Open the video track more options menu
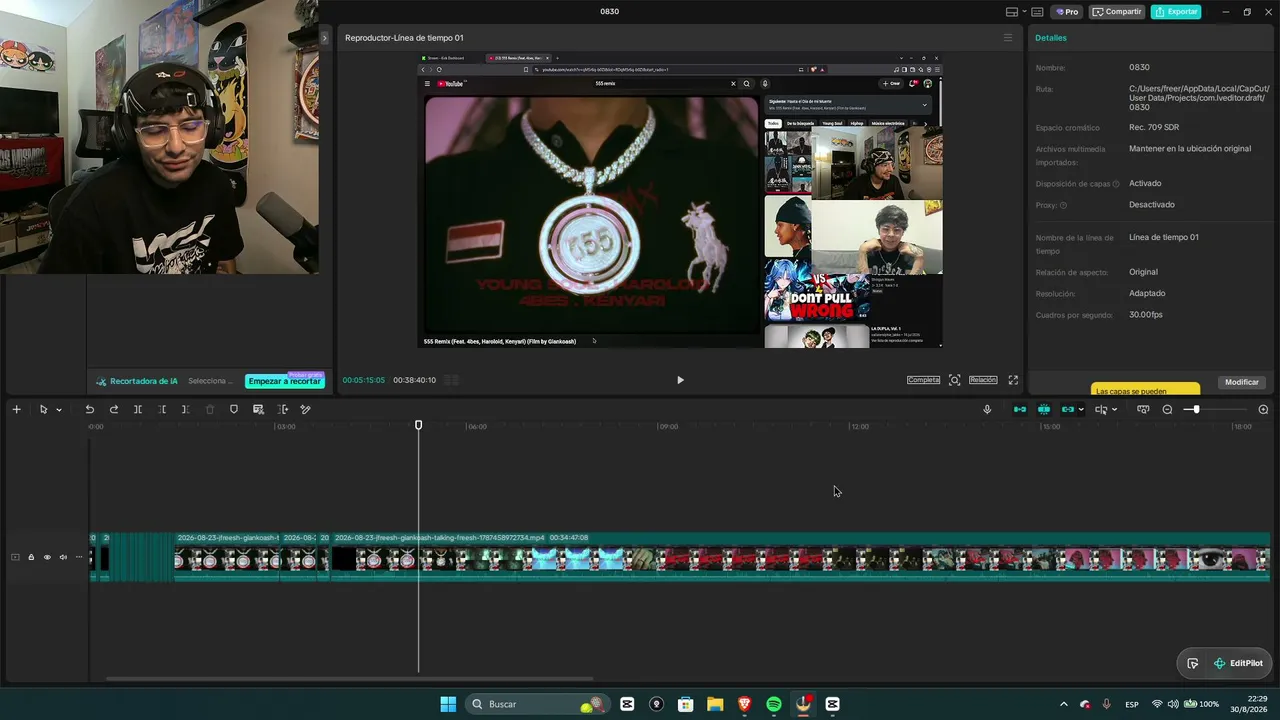Image resolution: width=1280 pixels, height=720 pixels. (x=79, y=557)
